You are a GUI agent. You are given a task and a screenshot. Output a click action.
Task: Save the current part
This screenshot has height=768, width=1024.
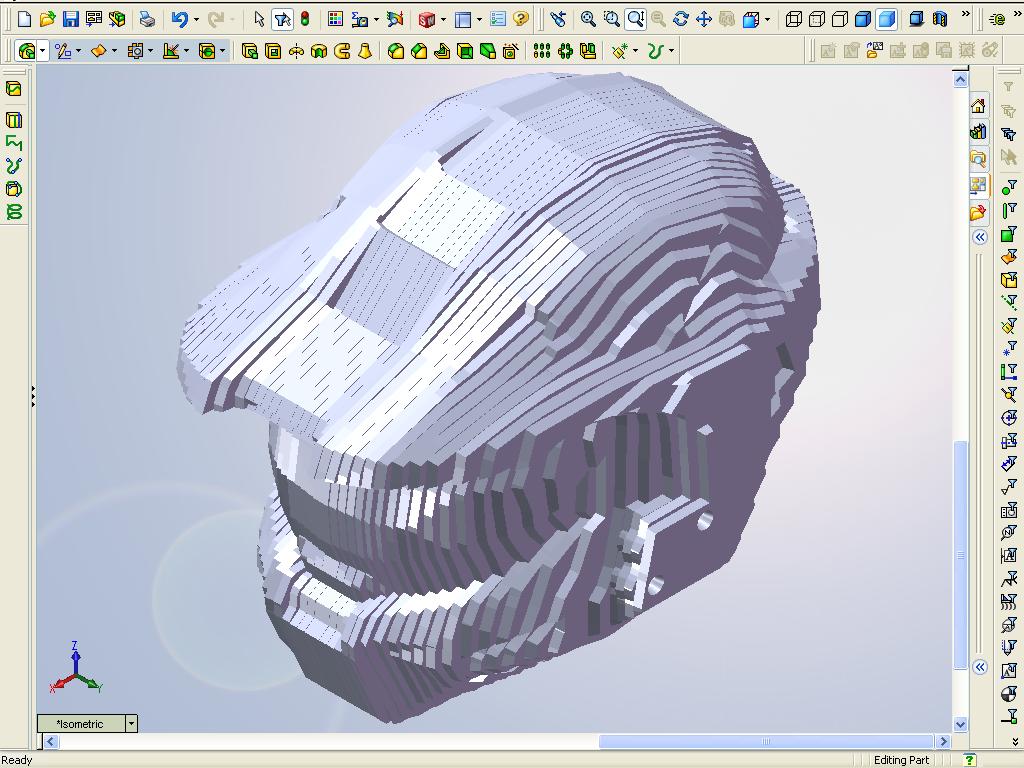[71, 20]
